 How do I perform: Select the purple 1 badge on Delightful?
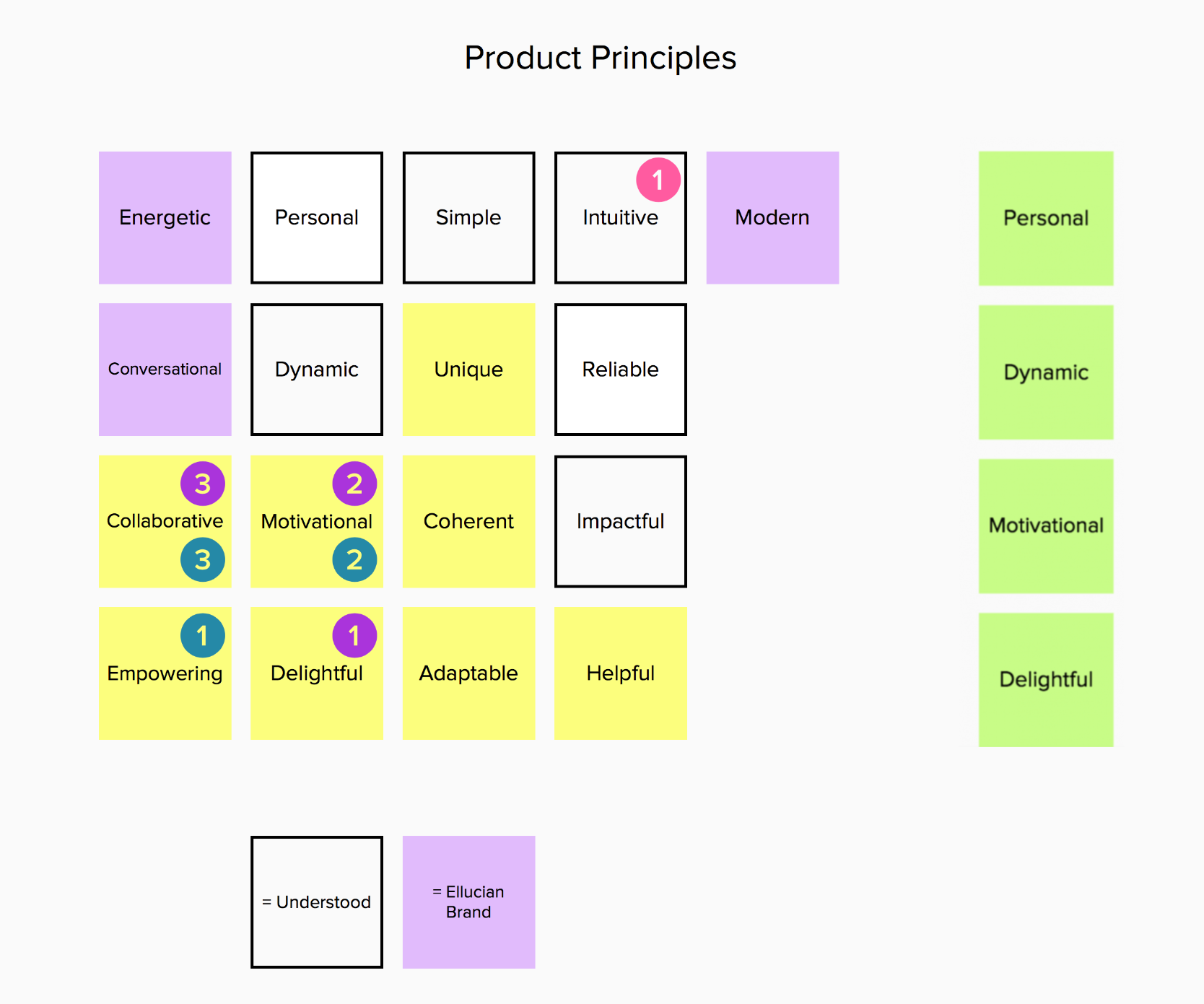[x=354, y=636]
